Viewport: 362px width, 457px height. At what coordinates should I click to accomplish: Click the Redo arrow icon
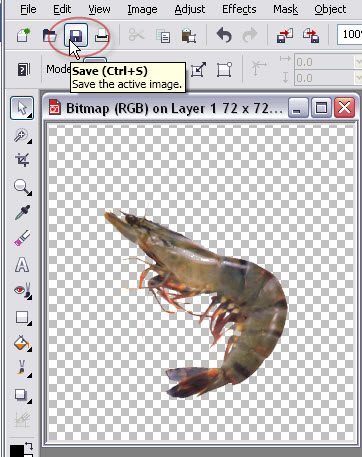click(250, 35)
